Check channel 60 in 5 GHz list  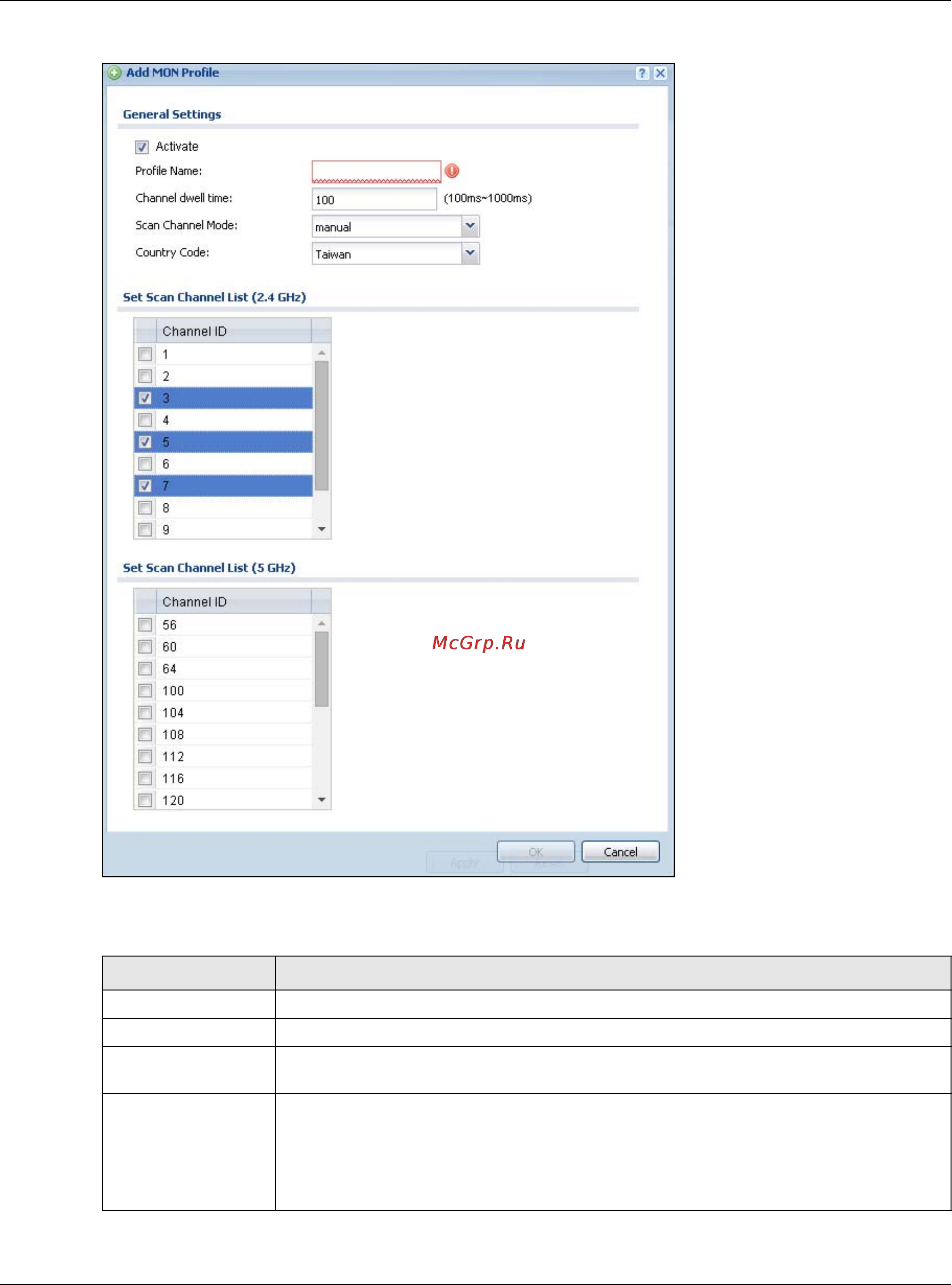(145, 647)
